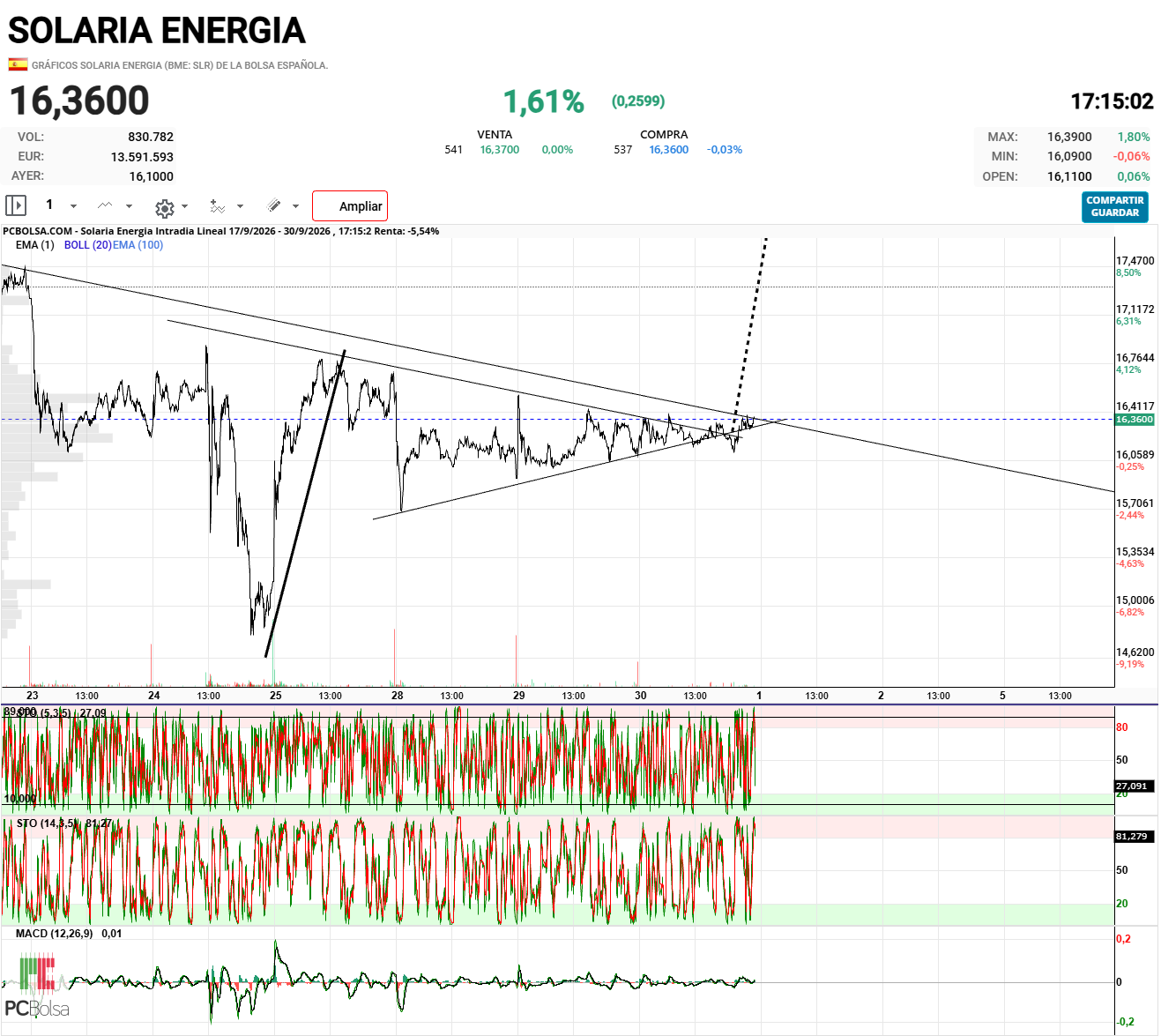This screenshot has height=1036, width=1161.
Task: Click the Ampliar button
Action: [x=350, y=206]
